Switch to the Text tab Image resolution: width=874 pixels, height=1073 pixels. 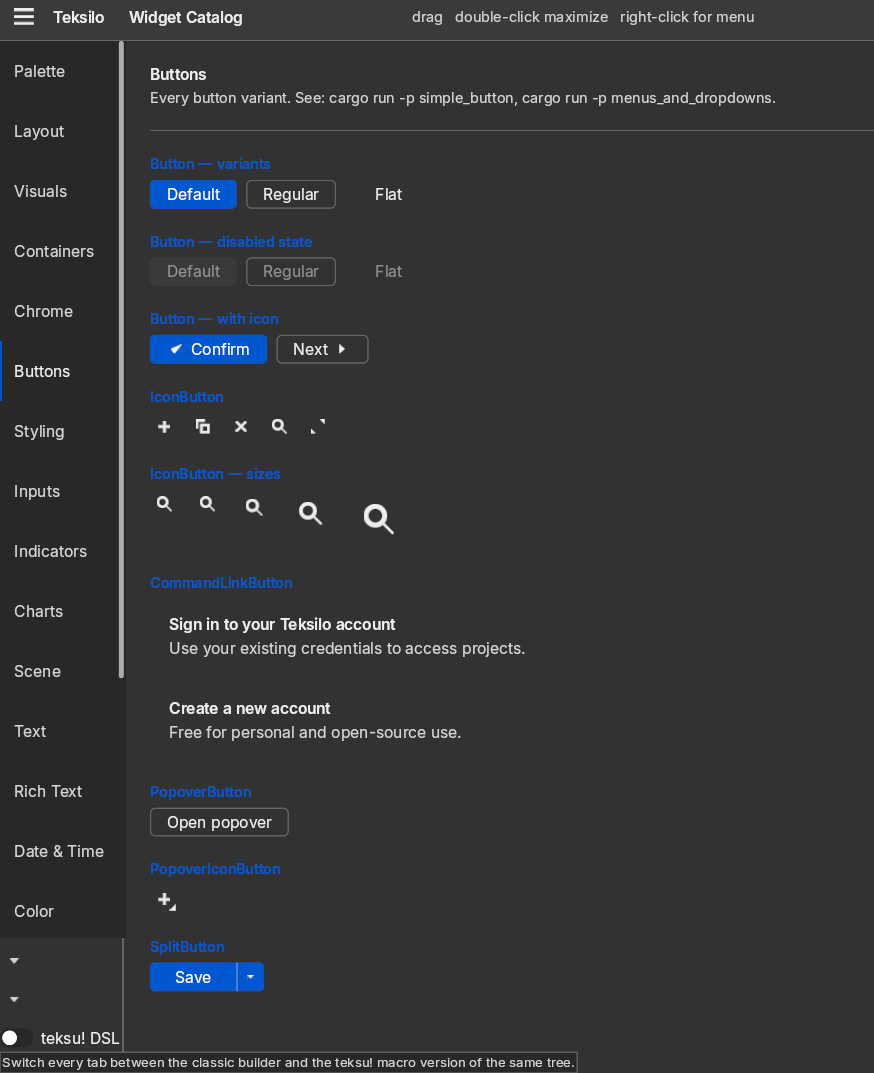point(60,732)
